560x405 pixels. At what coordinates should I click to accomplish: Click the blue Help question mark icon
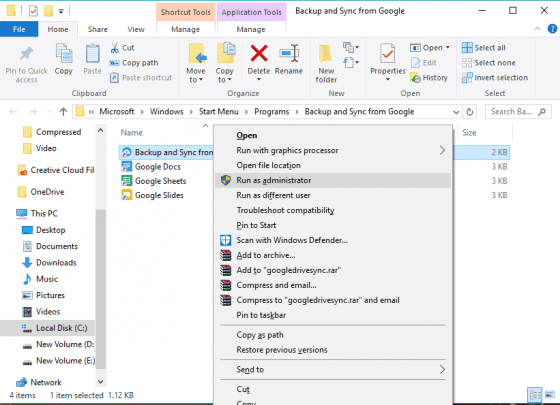click(x=552, y=29)
